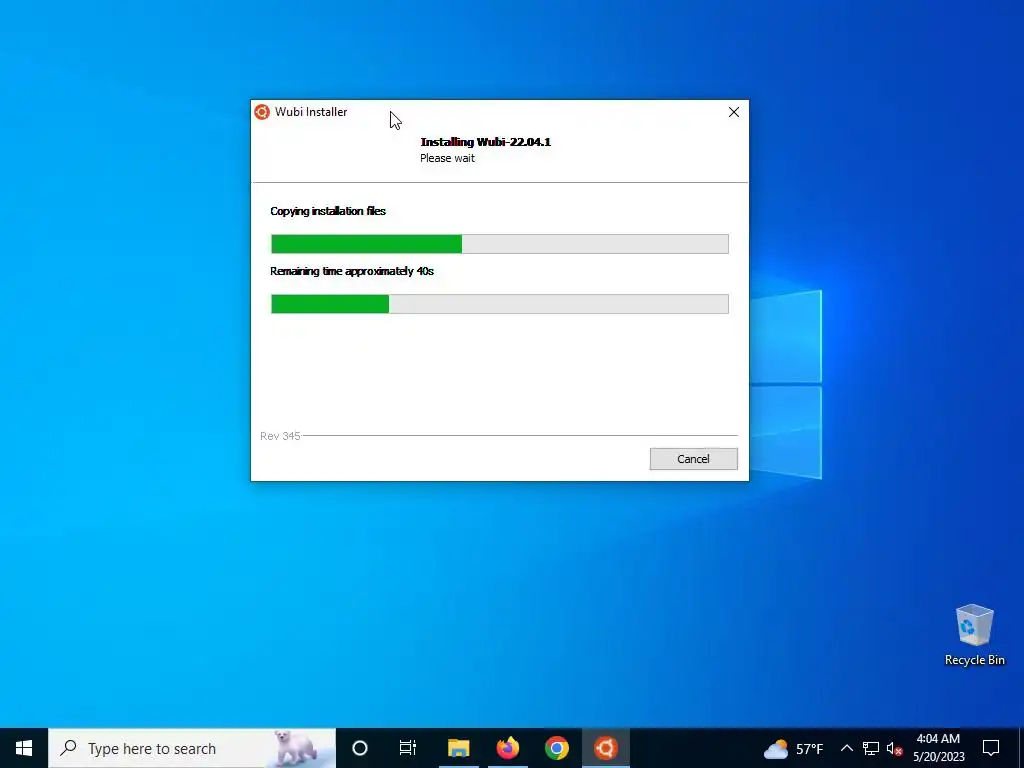The width and height of the screenshot is (1024, 768).
Task: Cancel the Wubi installation
Action: click(693, 458)
